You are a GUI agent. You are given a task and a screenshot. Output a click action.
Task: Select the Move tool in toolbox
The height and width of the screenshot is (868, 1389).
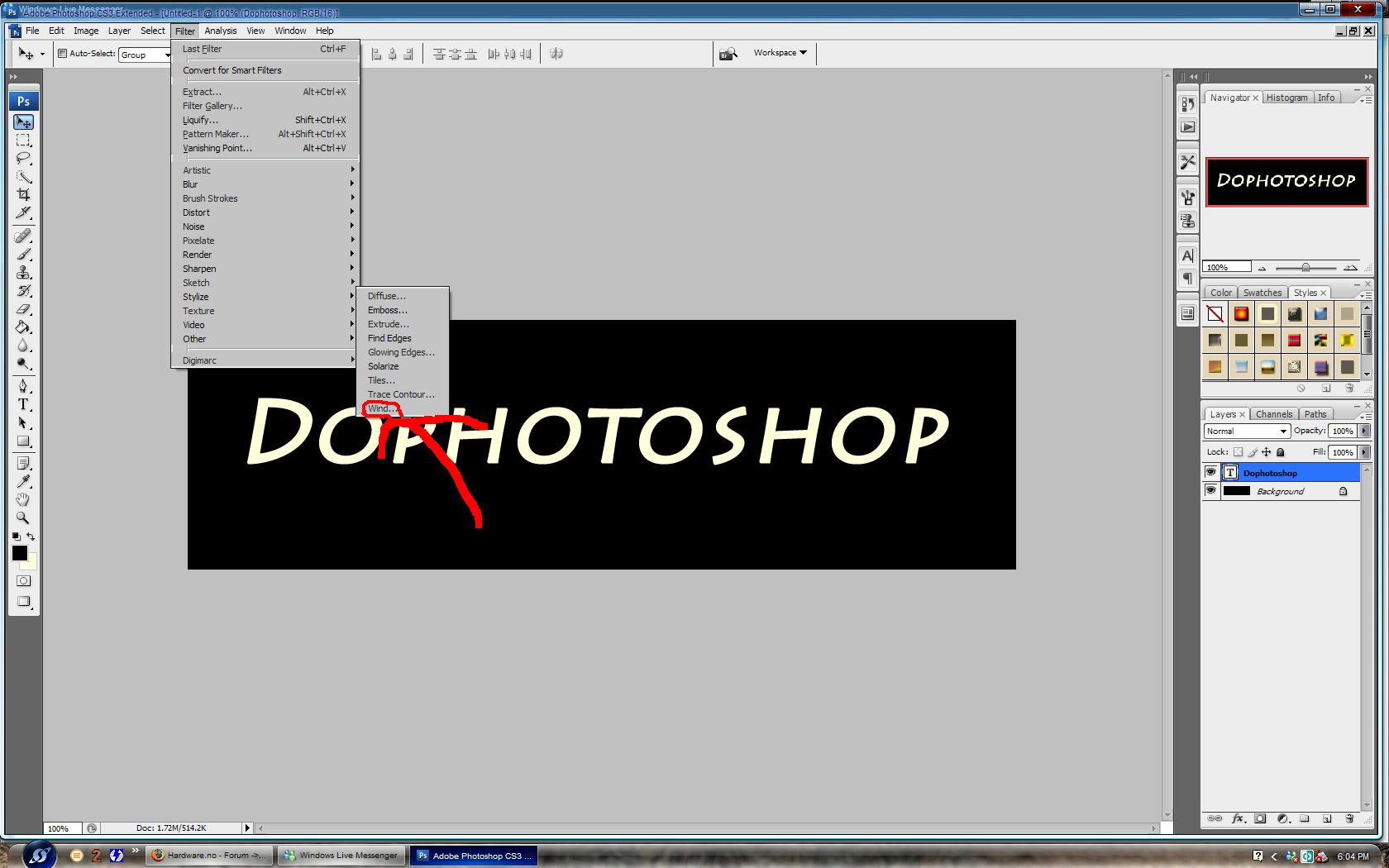coord(23,122)
